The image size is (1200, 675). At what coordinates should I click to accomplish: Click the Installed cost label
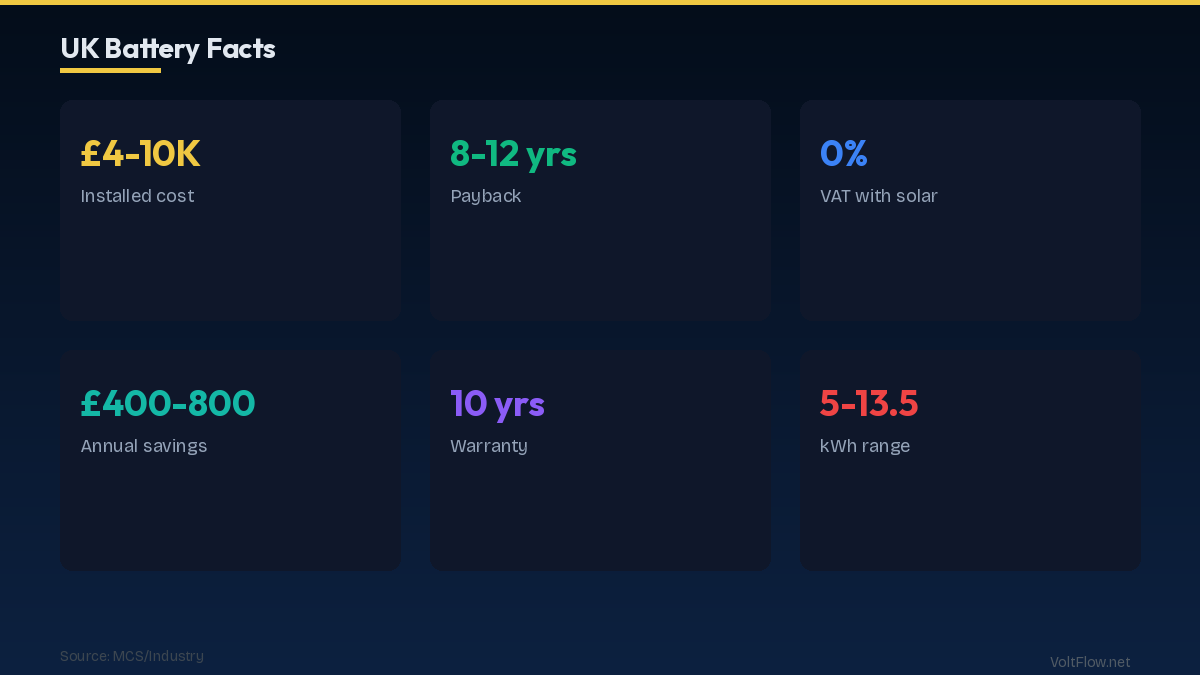point(137,196)
